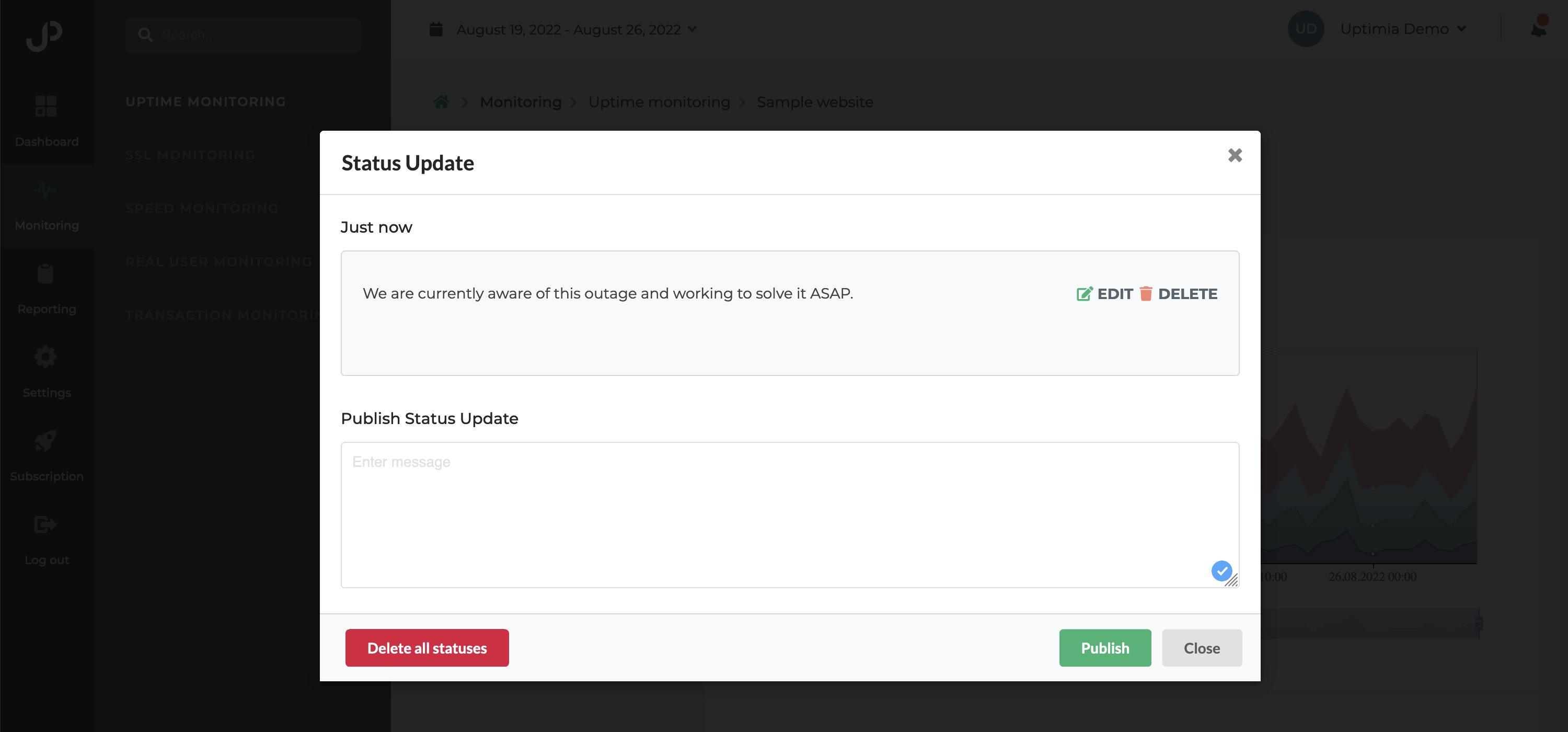Open the Subscription rocket icon
This screenshot has height=732, width=1568.
tap(45, 440)
